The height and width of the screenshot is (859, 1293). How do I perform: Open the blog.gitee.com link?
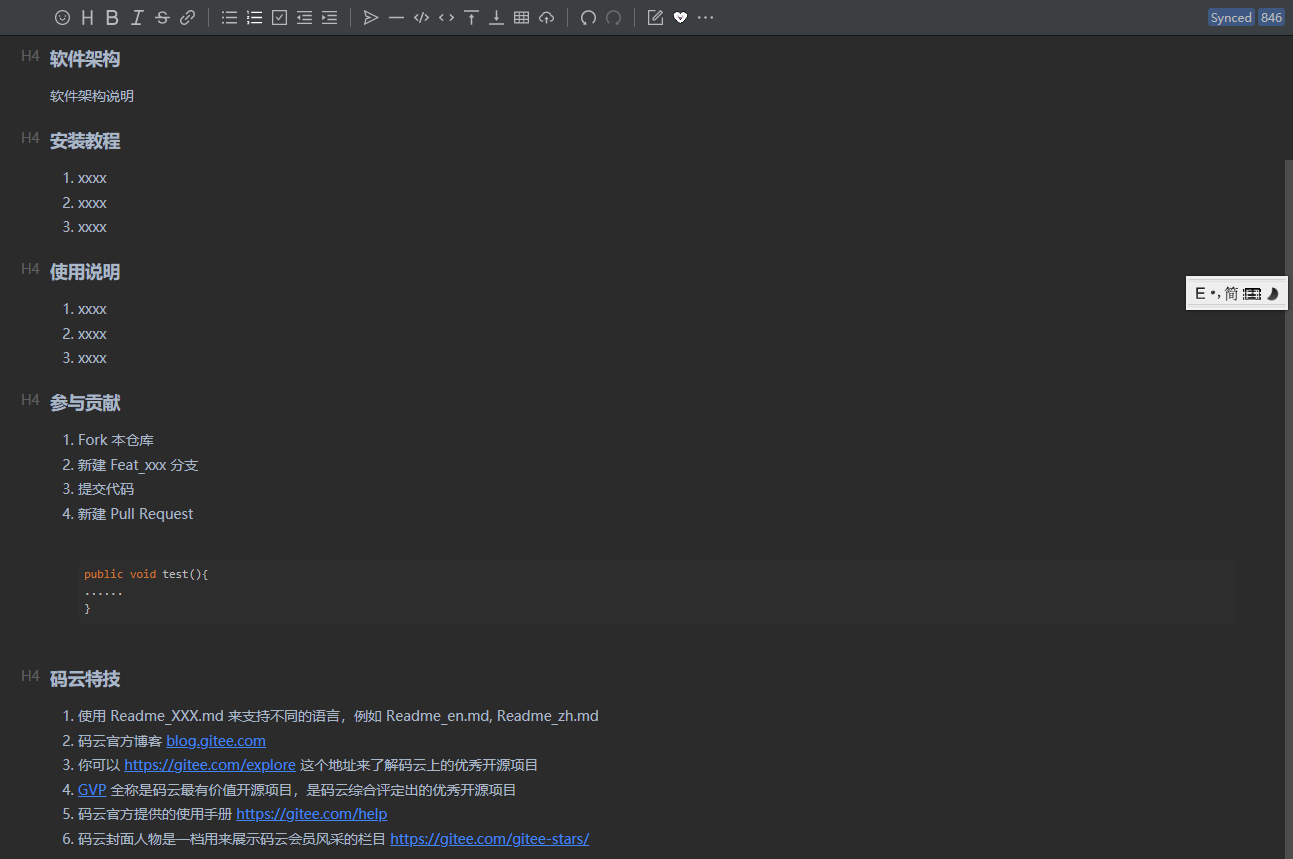(x=215, y=740)
